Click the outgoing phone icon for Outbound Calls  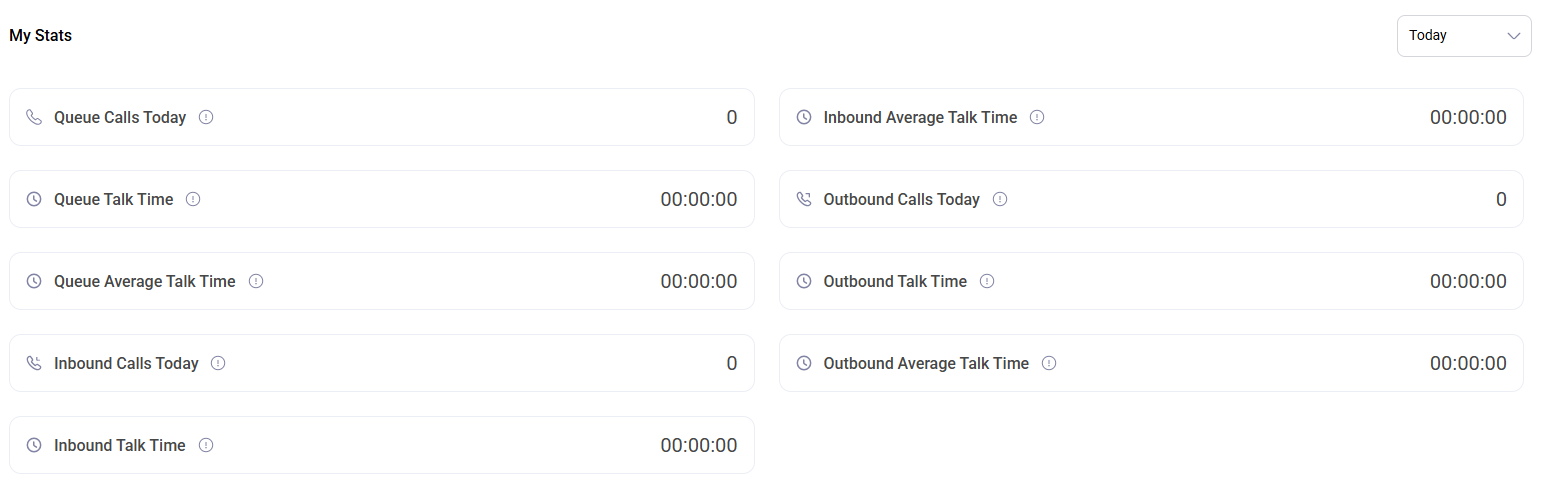click(804, 199)
